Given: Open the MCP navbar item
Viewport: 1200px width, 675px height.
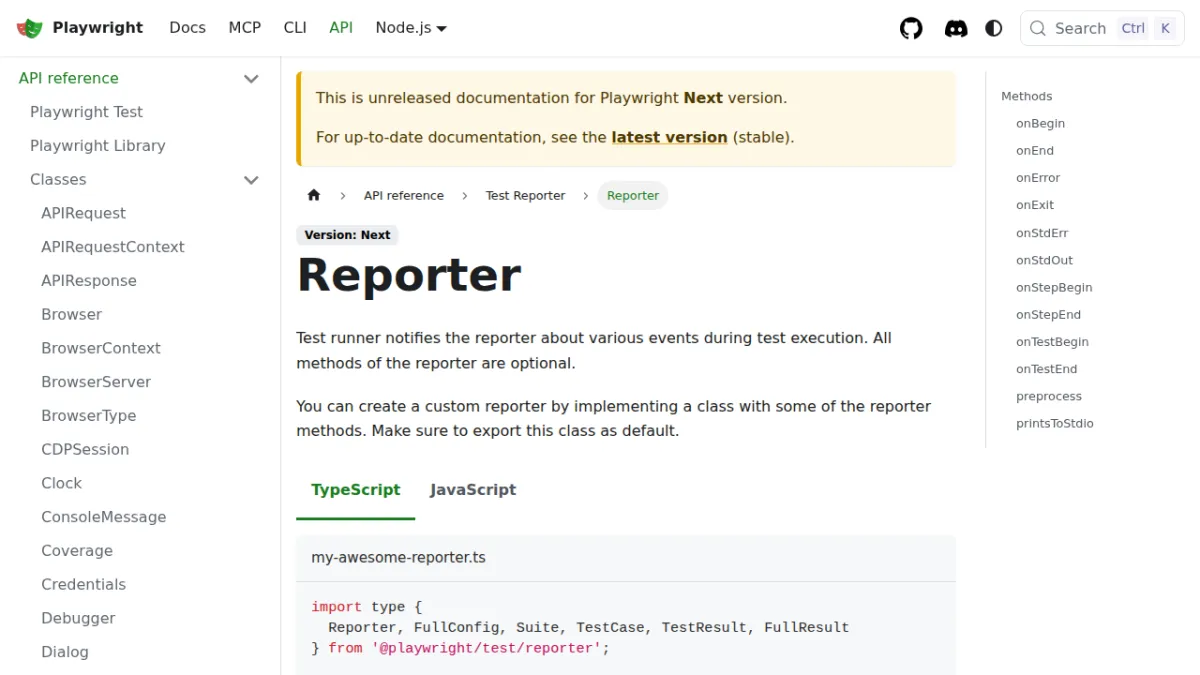Looking at the screenshot, I should (x=245, y=28).
